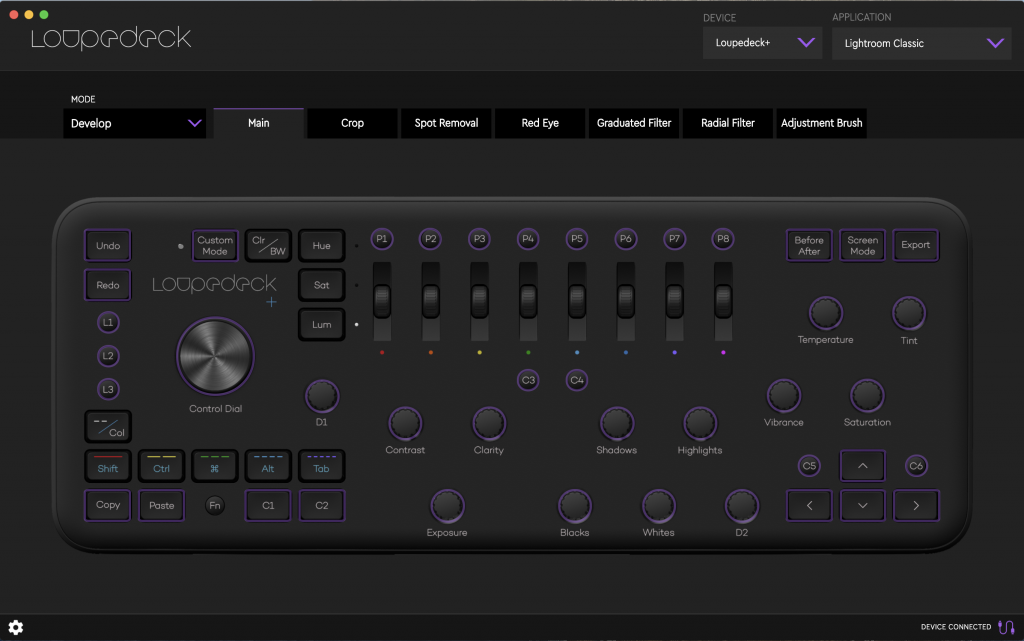
Task: Open the Application dropdown showing Lightroom Classic
Action: tap(921, 43)
